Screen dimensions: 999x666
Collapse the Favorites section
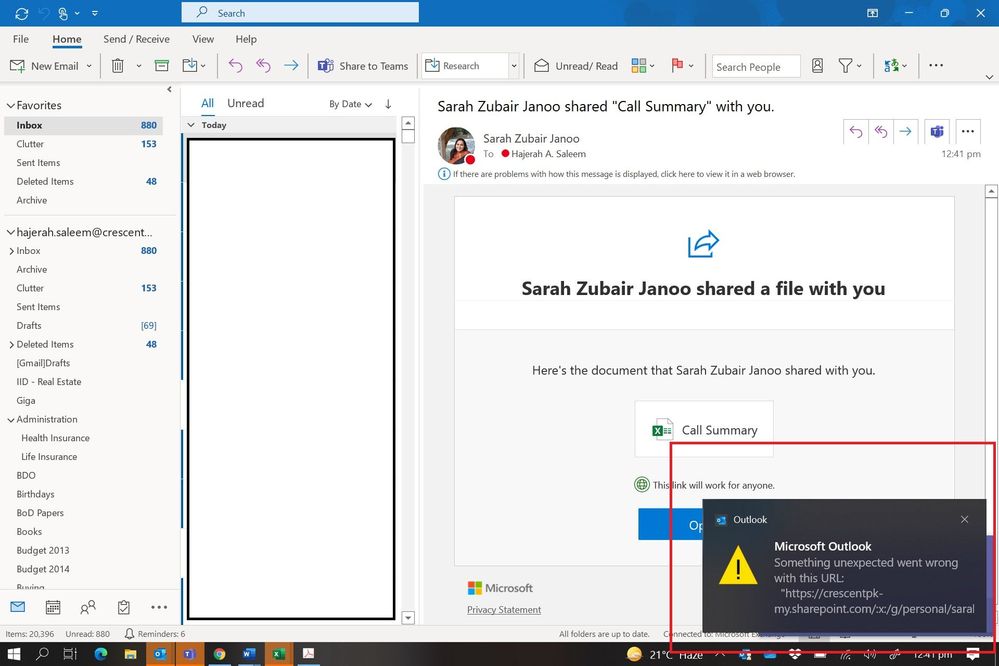(11, 105)
